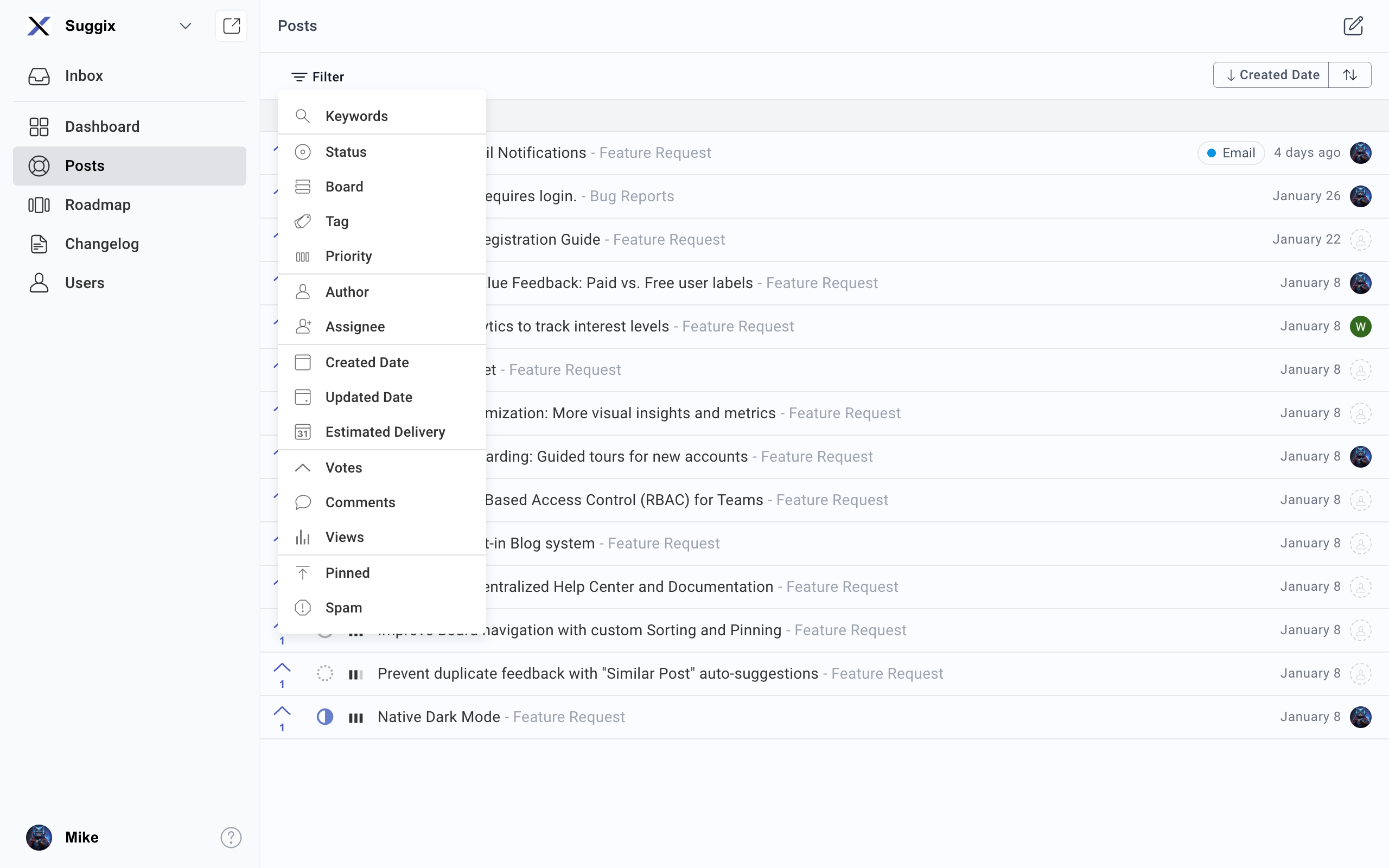Viewport: 1389px width, 868px height.
Task: Go to the Roadmap section
Action: (x=98, y=205)
